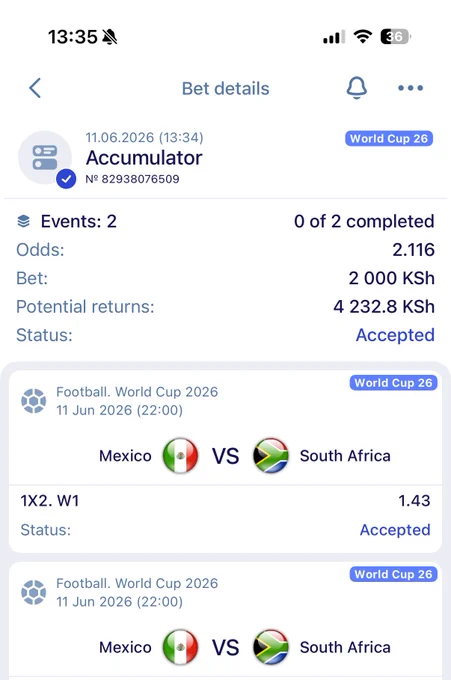Tap the Mexico flag in first match
The height and width of the screenshot is (680, 451).
[x=180, y=456]
